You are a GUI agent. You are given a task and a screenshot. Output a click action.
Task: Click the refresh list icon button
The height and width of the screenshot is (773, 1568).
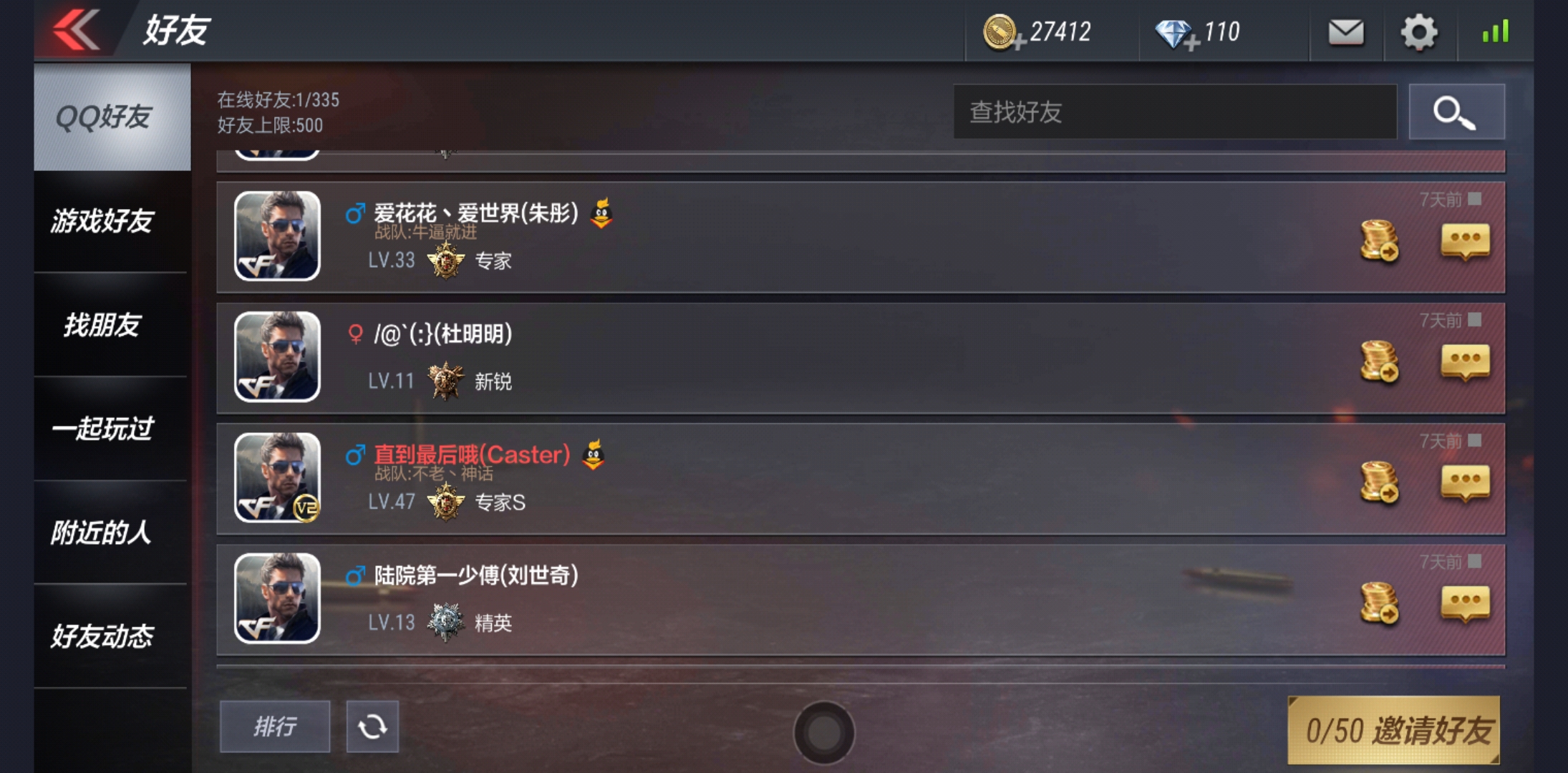[372, 726]
